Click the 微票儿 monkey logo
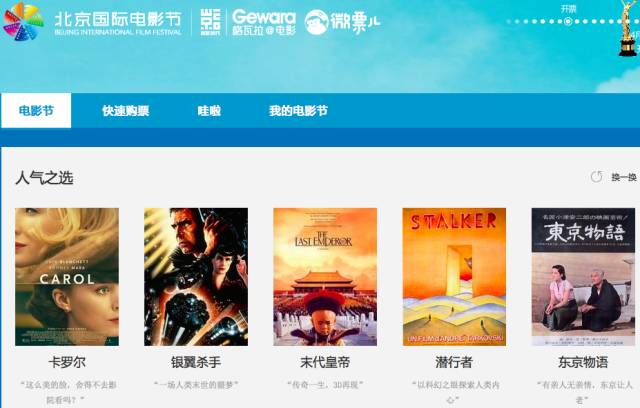Screen dimensions: 640x408 pos(342,22)
